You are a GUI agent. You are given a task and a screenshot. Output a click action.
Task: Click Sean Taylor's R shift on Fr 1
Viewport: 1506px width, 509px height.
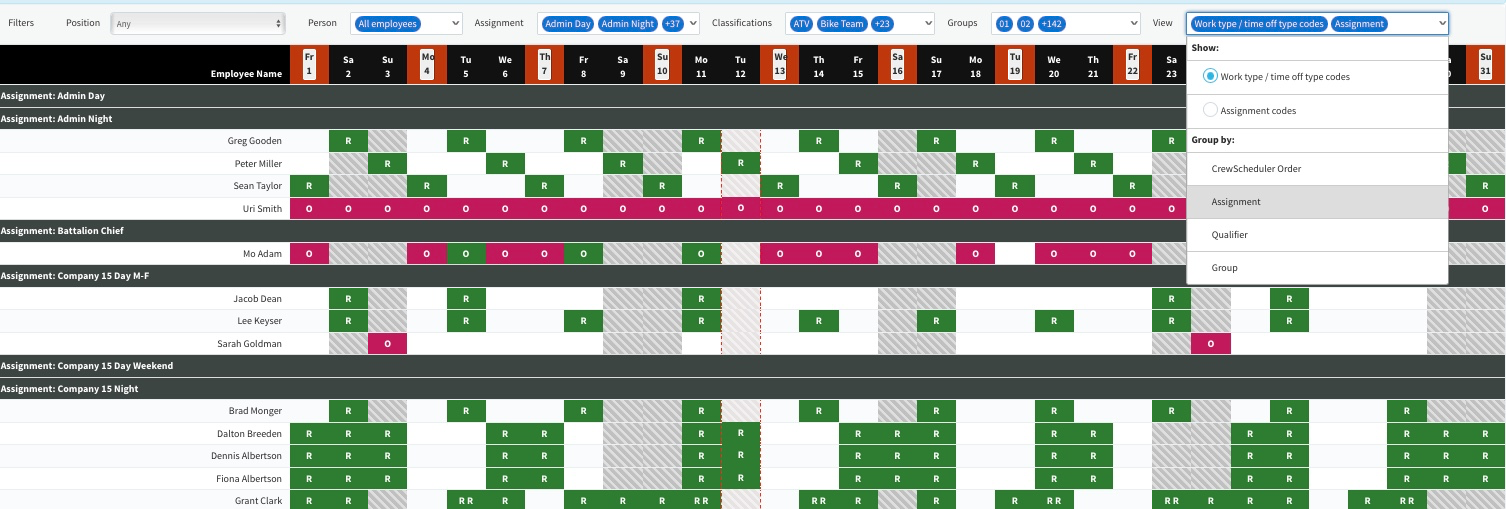pos(309,186)
